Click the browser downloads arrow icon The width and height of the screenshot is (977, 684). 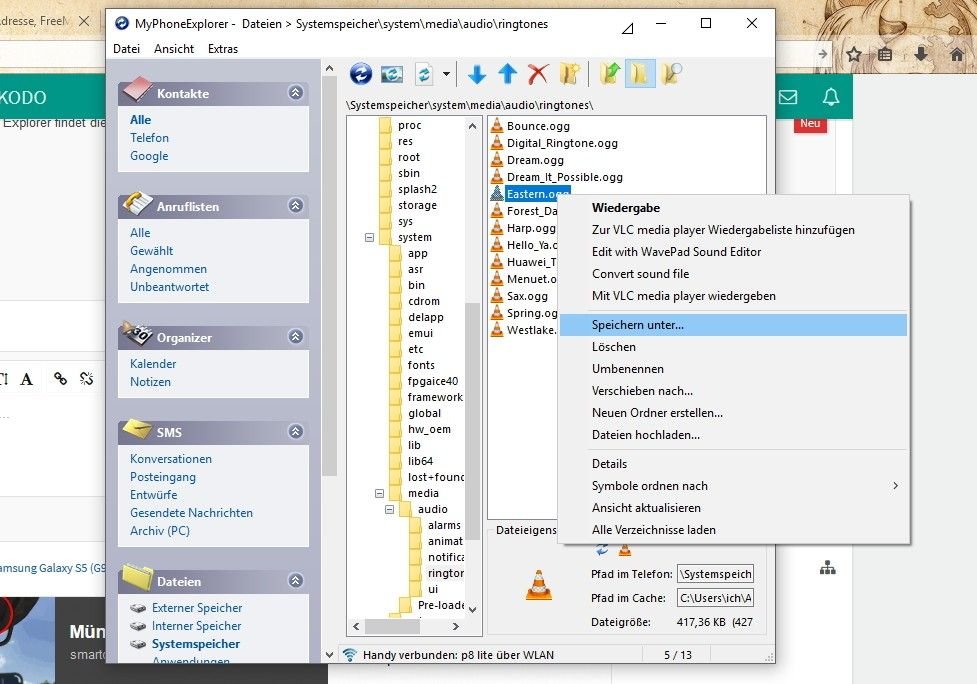922,54
